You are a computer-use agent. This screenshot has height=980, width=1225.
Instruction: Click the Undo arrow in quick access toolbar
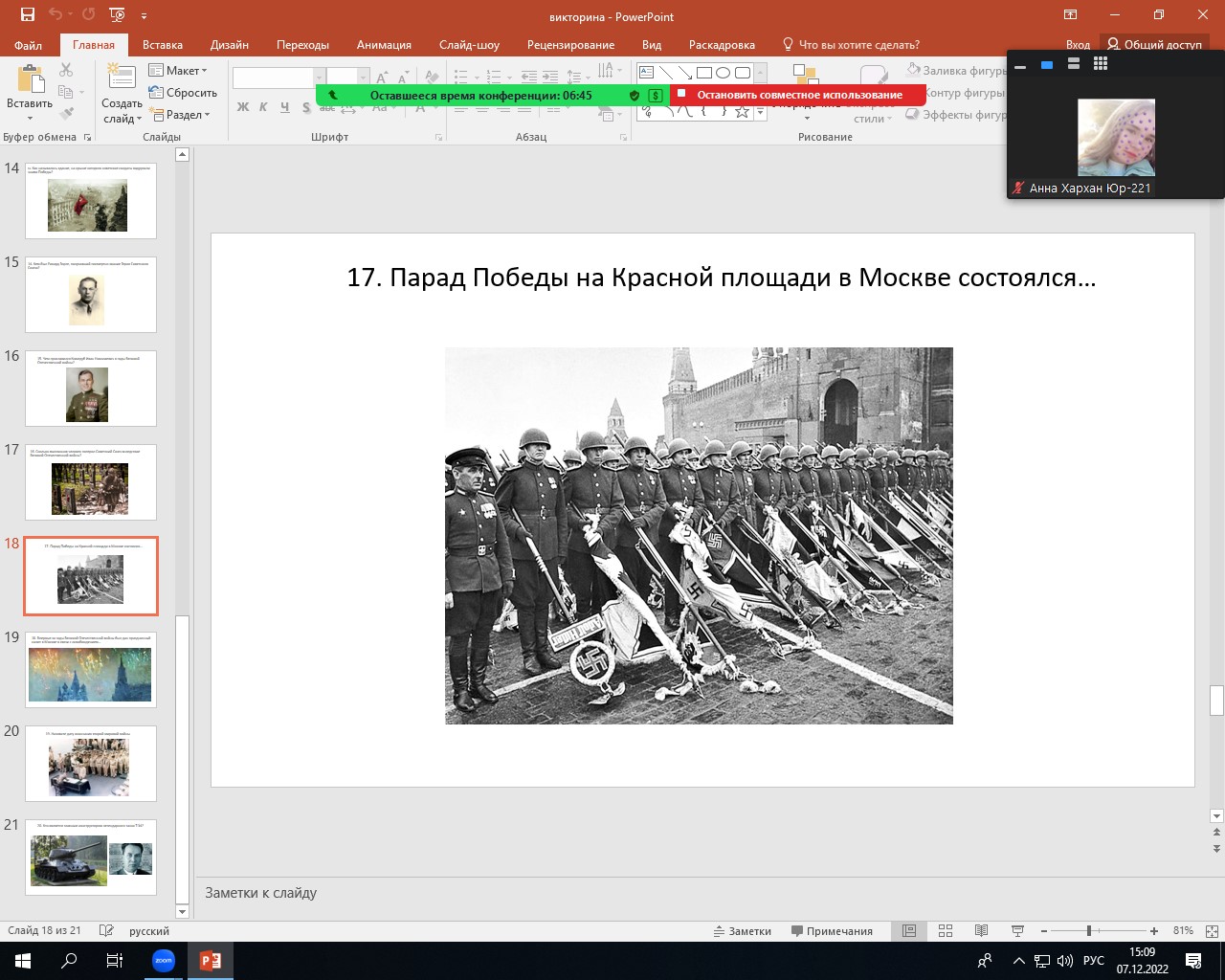pos(56,15)
